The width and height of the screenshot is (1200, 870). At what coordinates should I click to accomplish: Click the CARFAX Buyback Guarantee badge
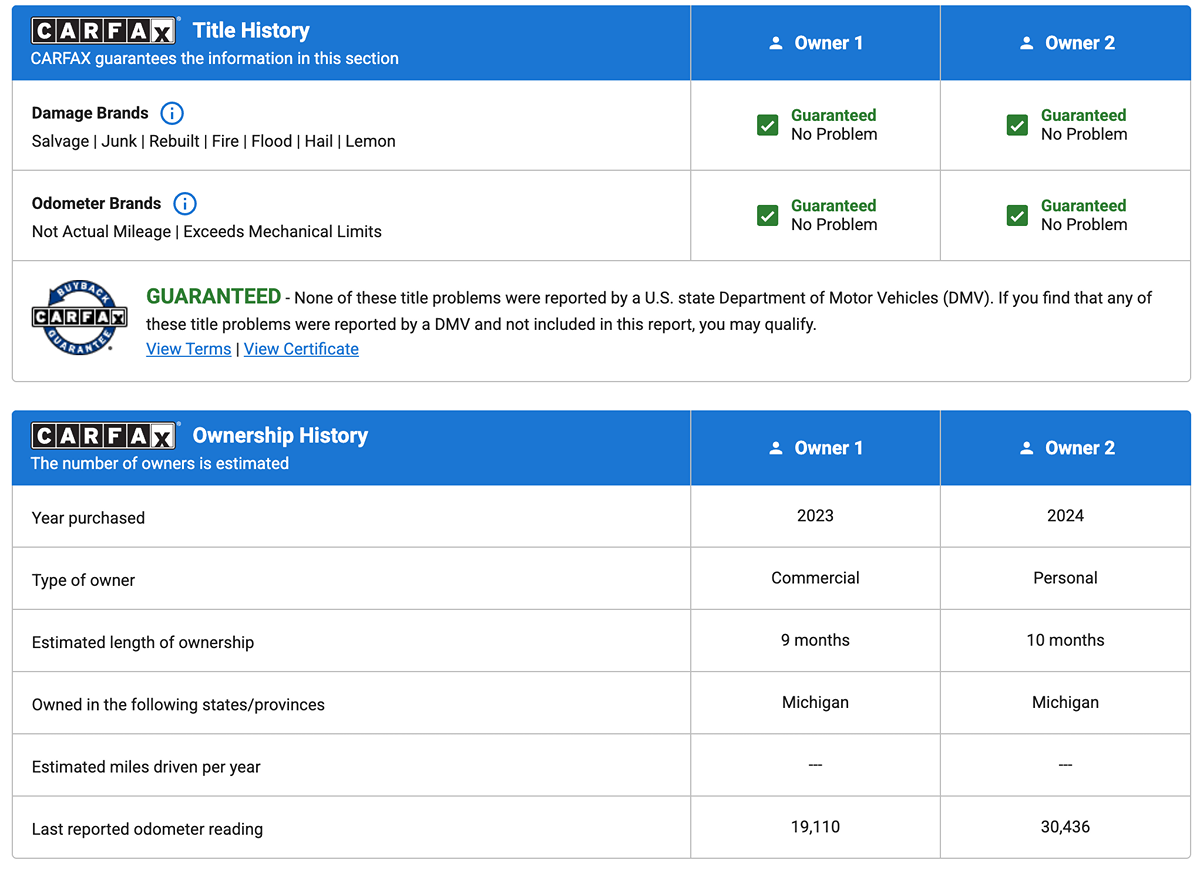79,317
